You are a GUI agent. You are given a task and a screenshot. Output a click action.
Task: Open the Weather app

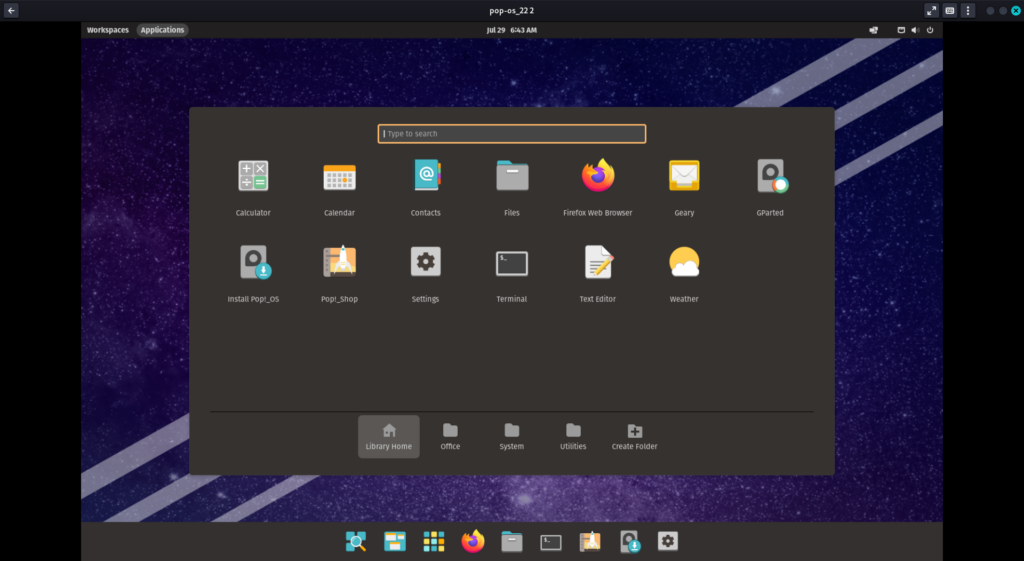click(x=684, y=263)
